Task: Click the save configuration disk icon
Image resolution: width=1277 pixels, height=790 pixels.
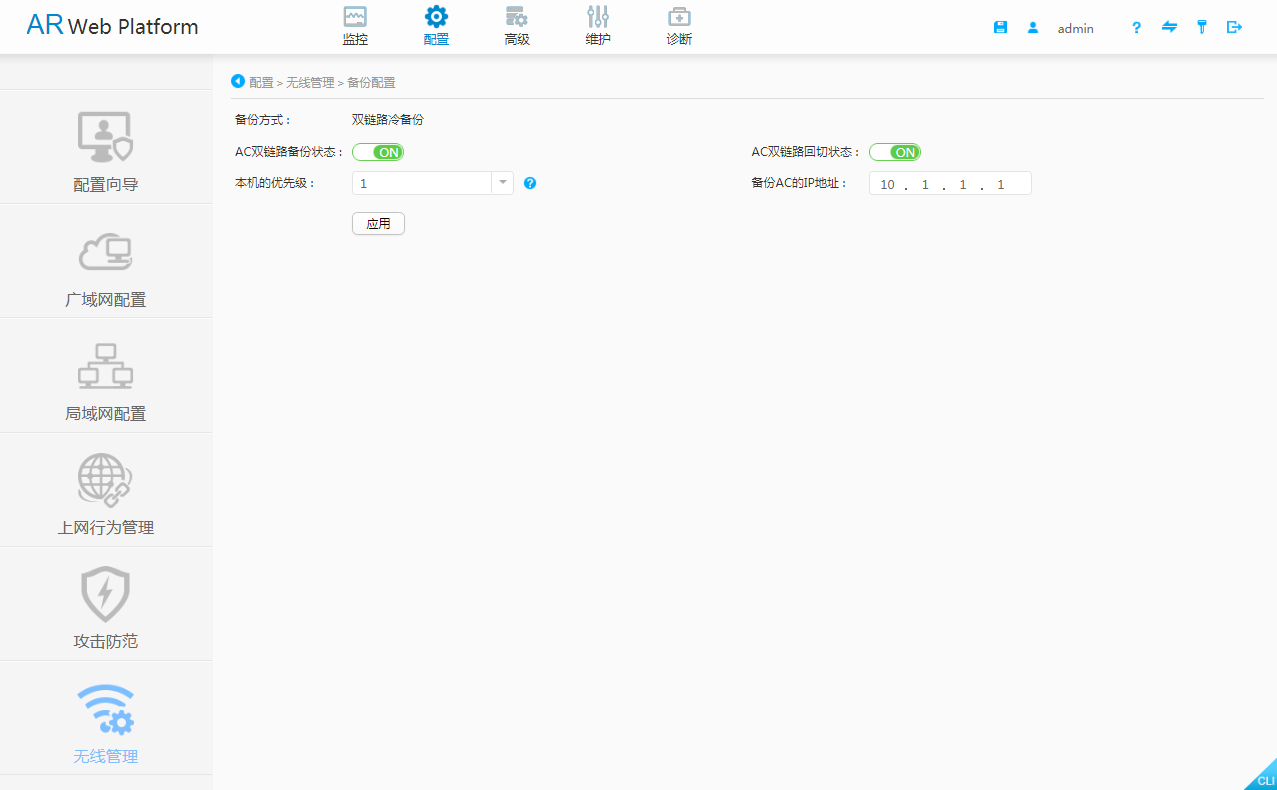Action: [1000, 28]
